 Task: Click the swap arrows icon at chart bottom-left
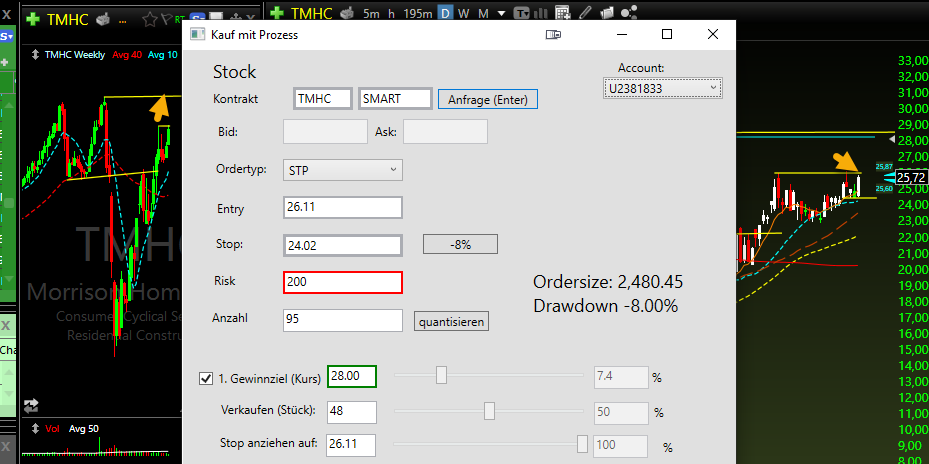tap(31, 406)
